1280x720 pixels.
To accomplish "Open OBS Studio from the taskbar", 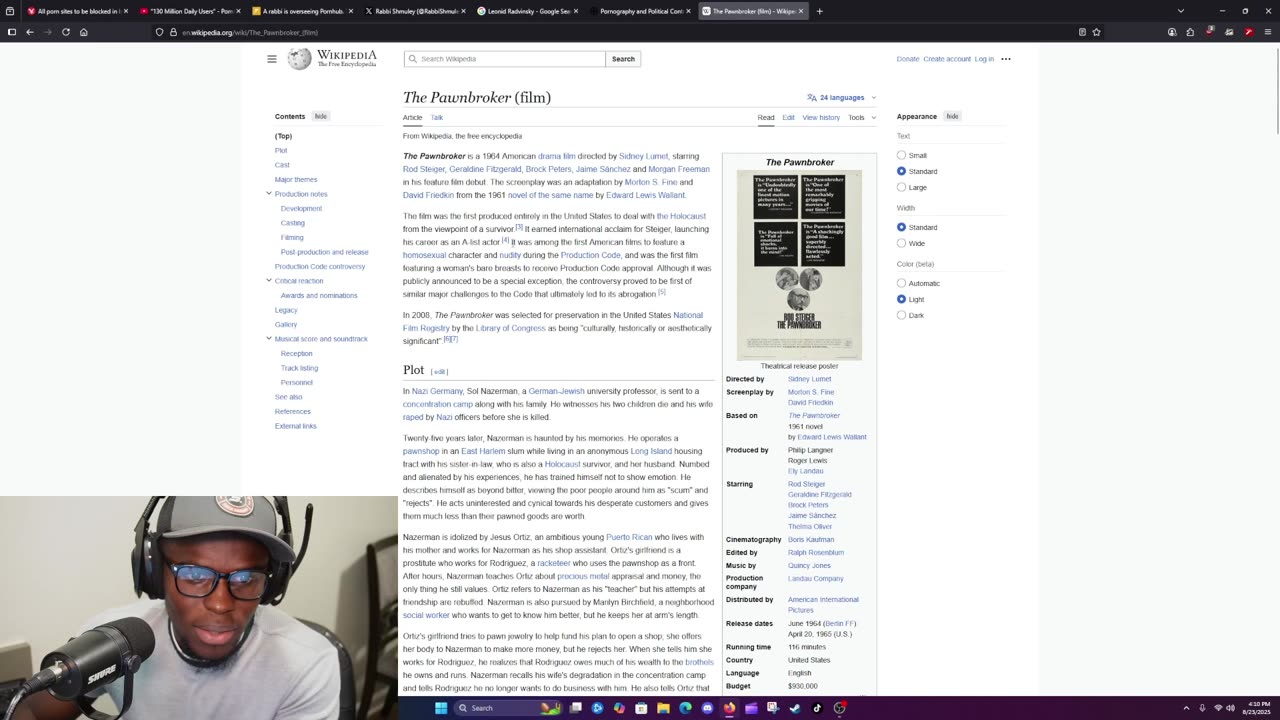I will (x=840, y=708).
